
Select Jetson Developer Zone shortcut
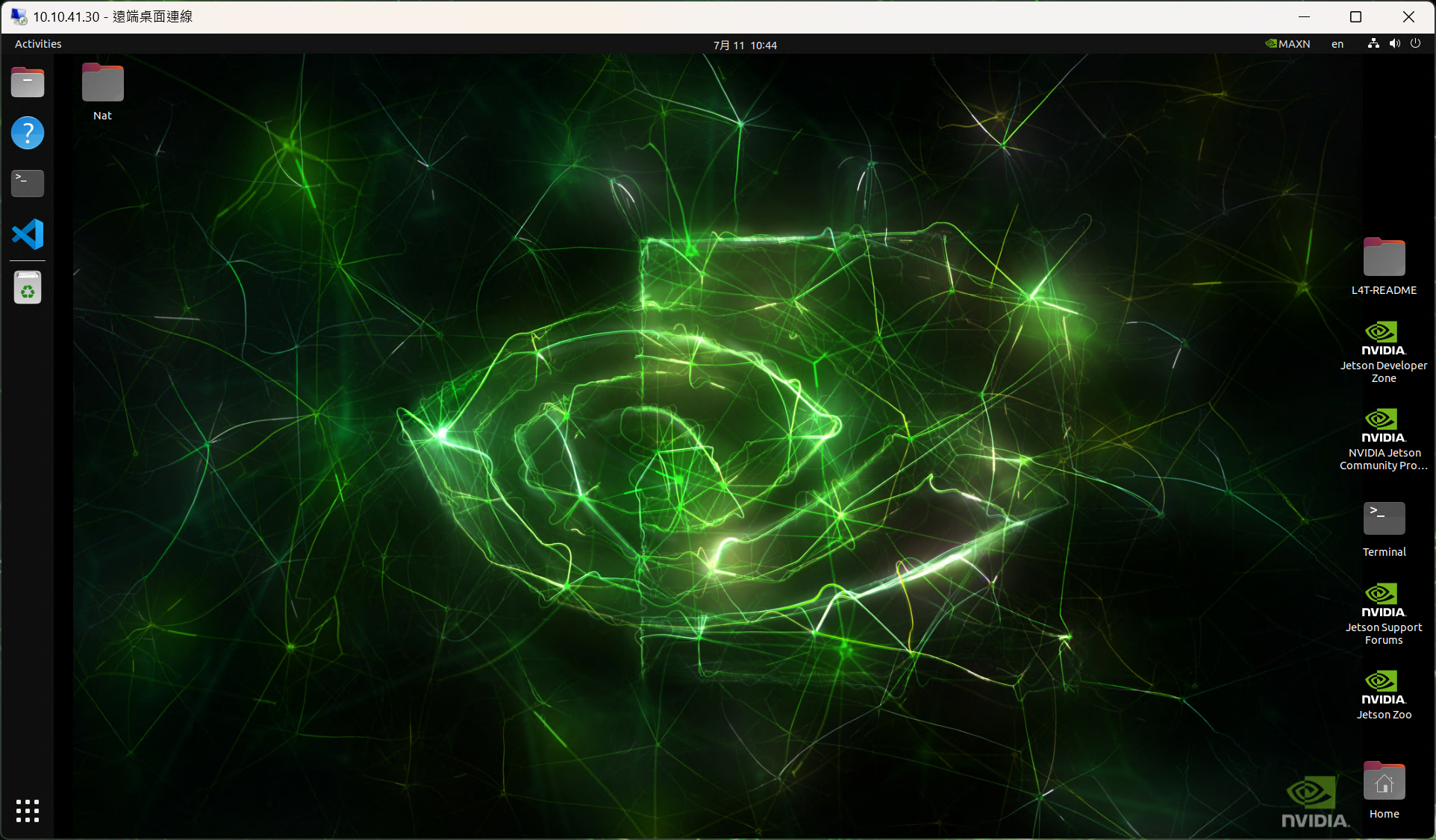[x=1384, y=352]
